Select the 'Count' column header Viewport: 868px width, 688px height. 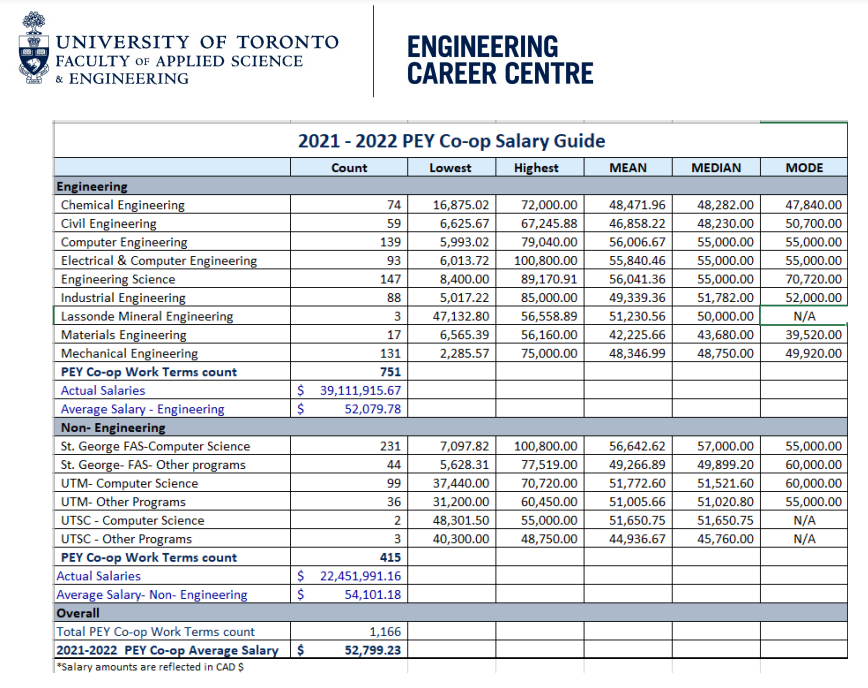(x=349, y=168)
